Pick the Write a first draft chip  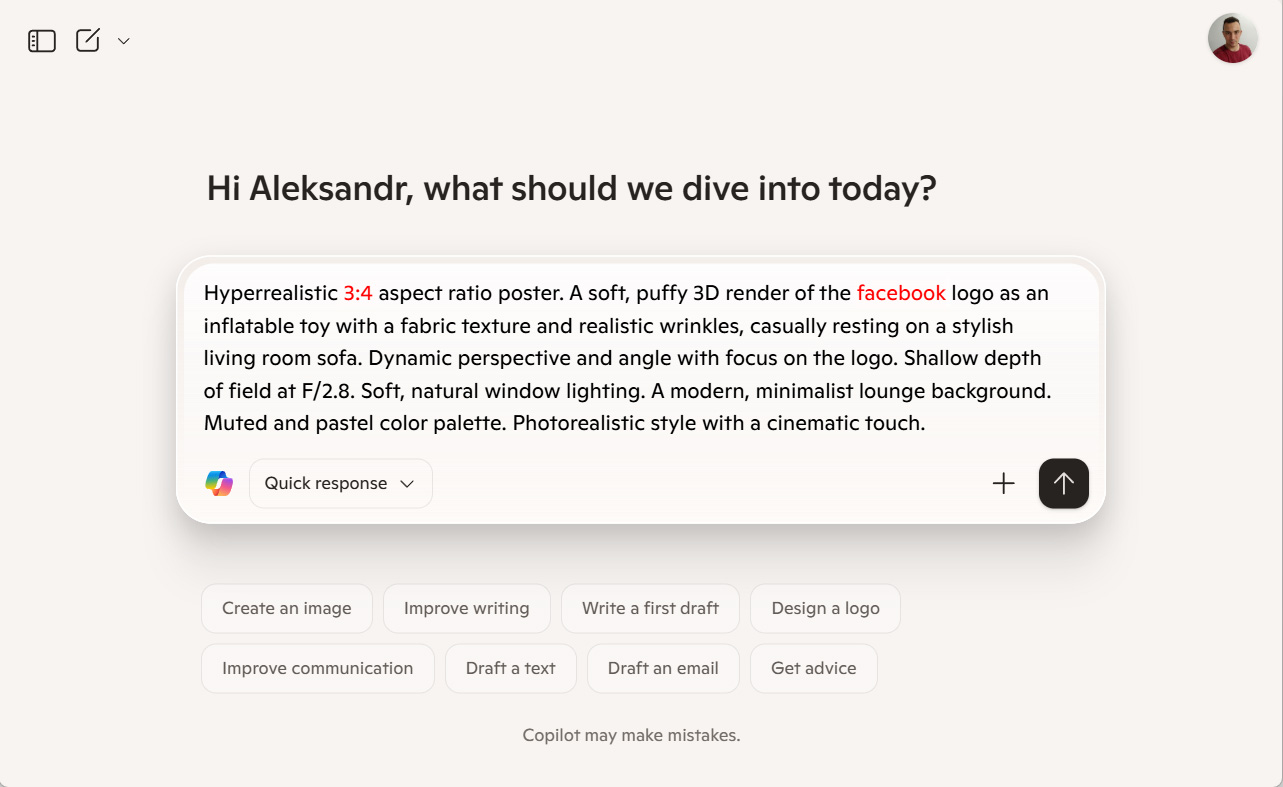click(650, 608)
